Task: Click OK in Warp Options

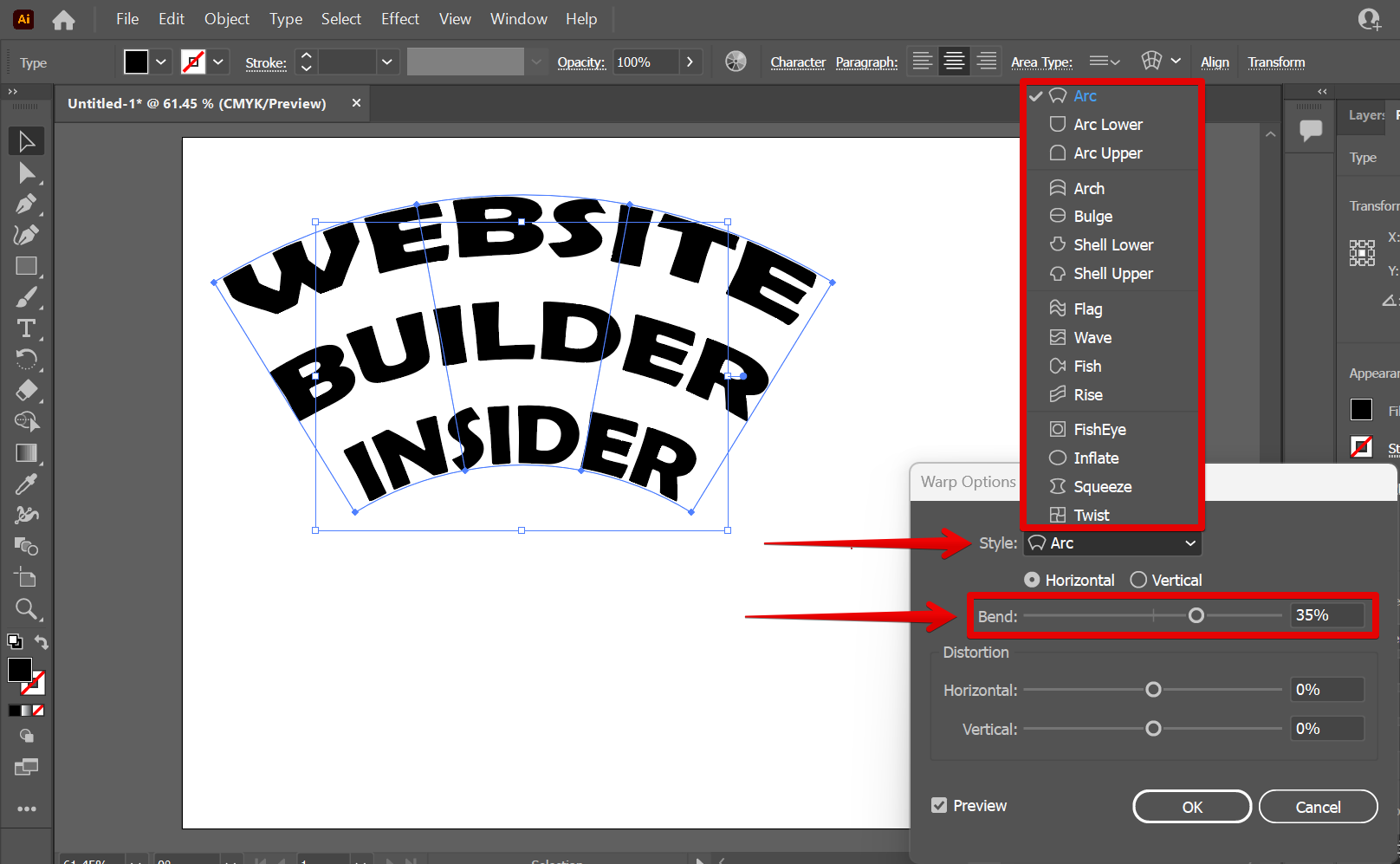Action: (1192, 807)
